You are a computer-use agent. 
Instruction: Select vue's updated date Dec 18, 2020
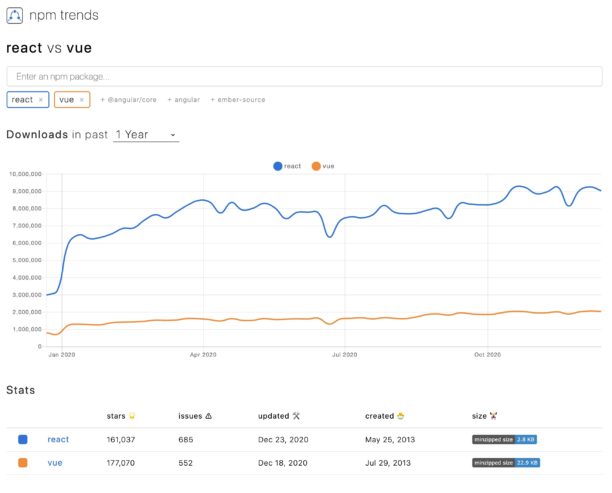283,463
